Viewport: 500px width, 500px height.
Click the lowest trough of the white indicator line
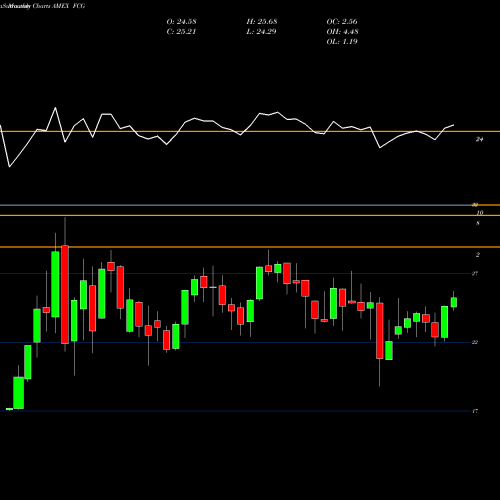point(9,166)
